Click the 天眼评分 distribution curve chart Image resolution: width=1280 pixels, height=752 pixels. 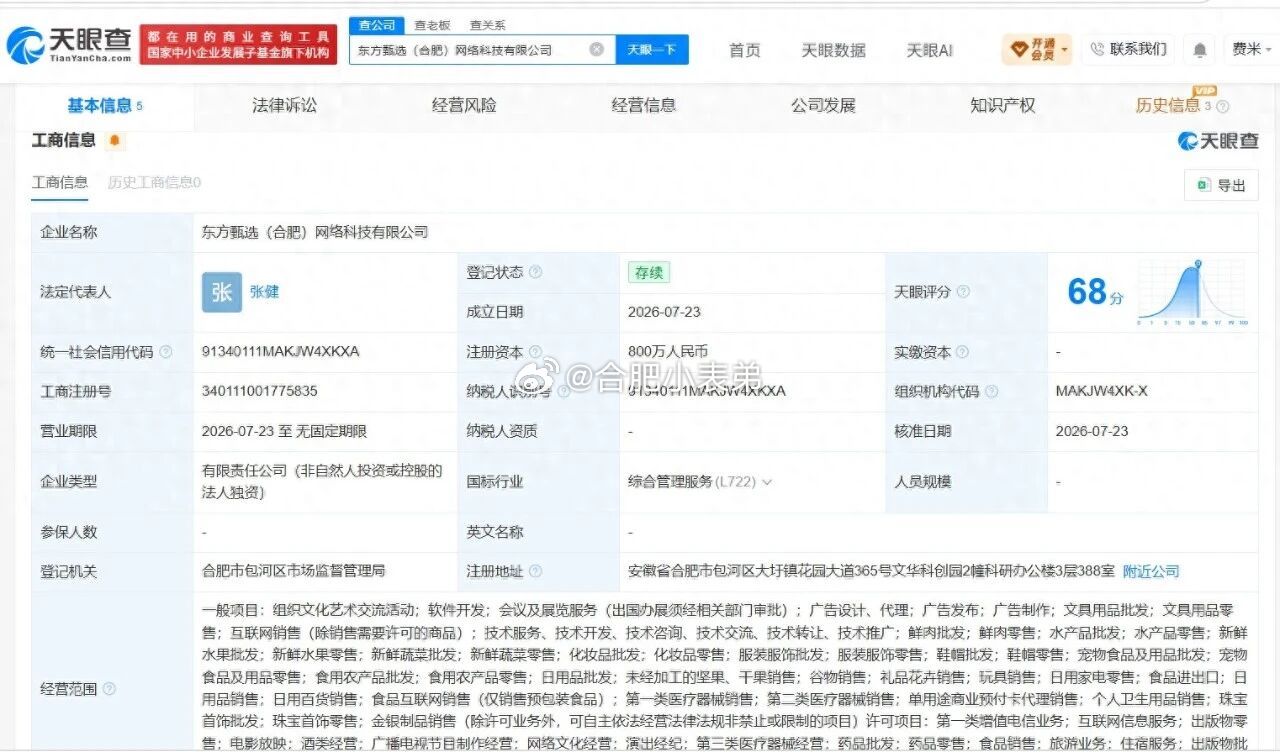1194,292
